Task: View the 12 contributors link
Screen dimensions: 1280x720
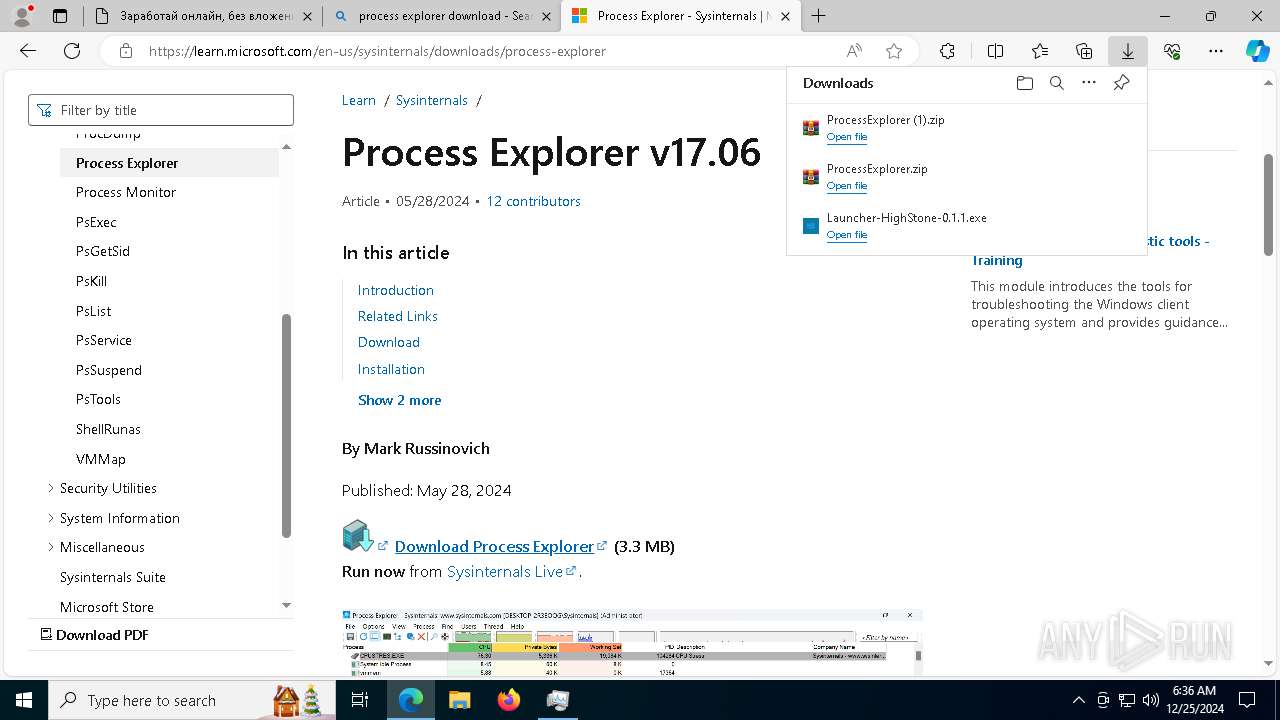Action: 533,201
